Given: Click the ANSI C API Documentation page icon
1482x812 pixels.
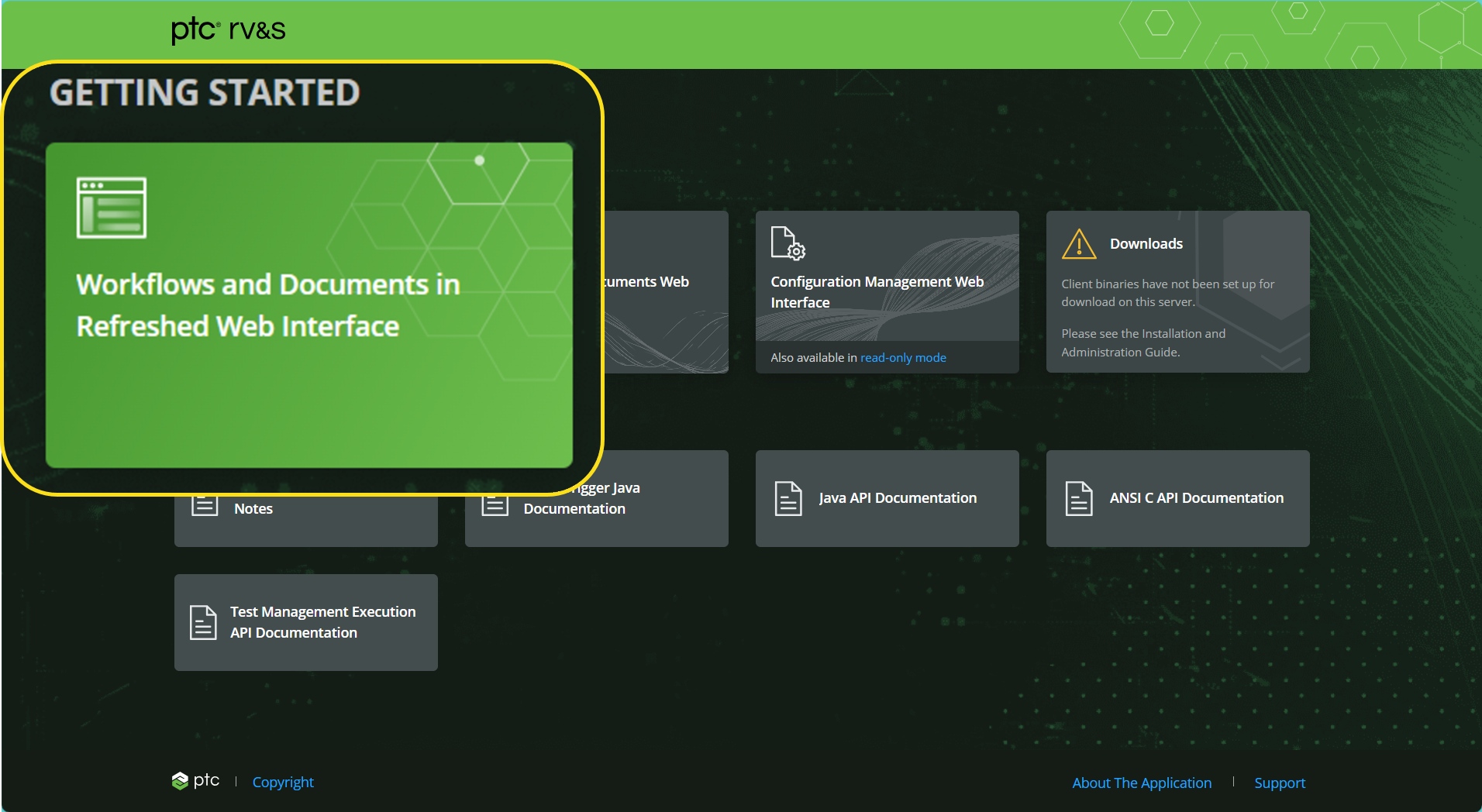Looking at the screenshot, I should pos(1079,498).
